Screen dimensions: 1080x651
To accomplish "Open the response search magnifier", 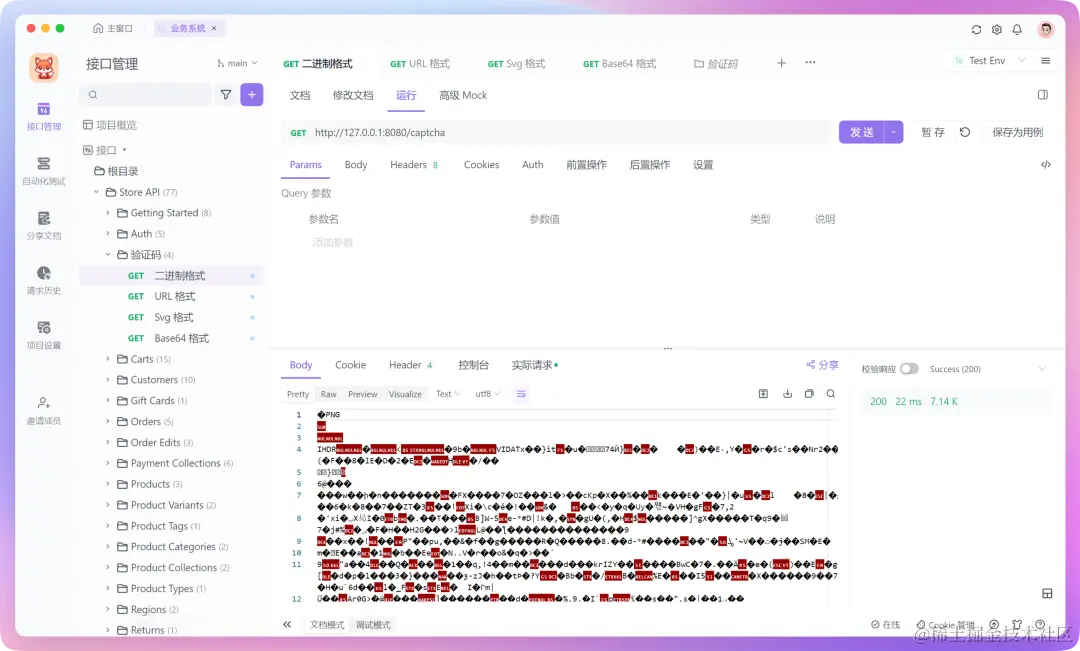I will [831, 393].
